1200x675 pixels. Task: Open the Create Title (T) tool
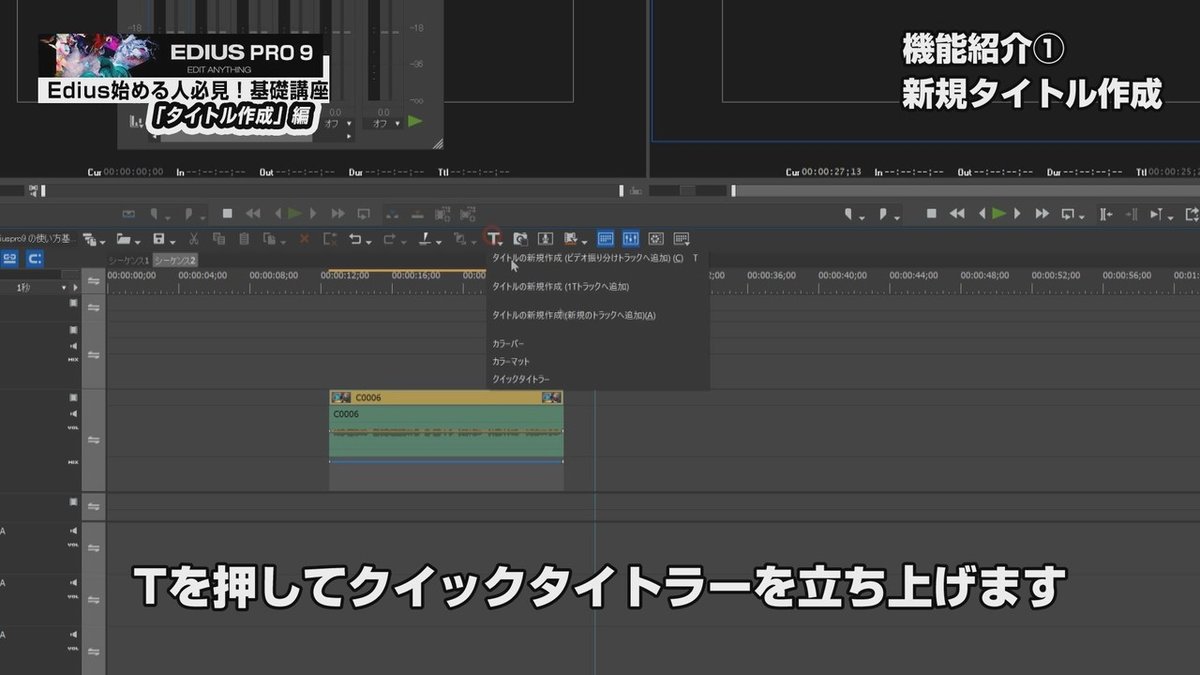[494, 239]
